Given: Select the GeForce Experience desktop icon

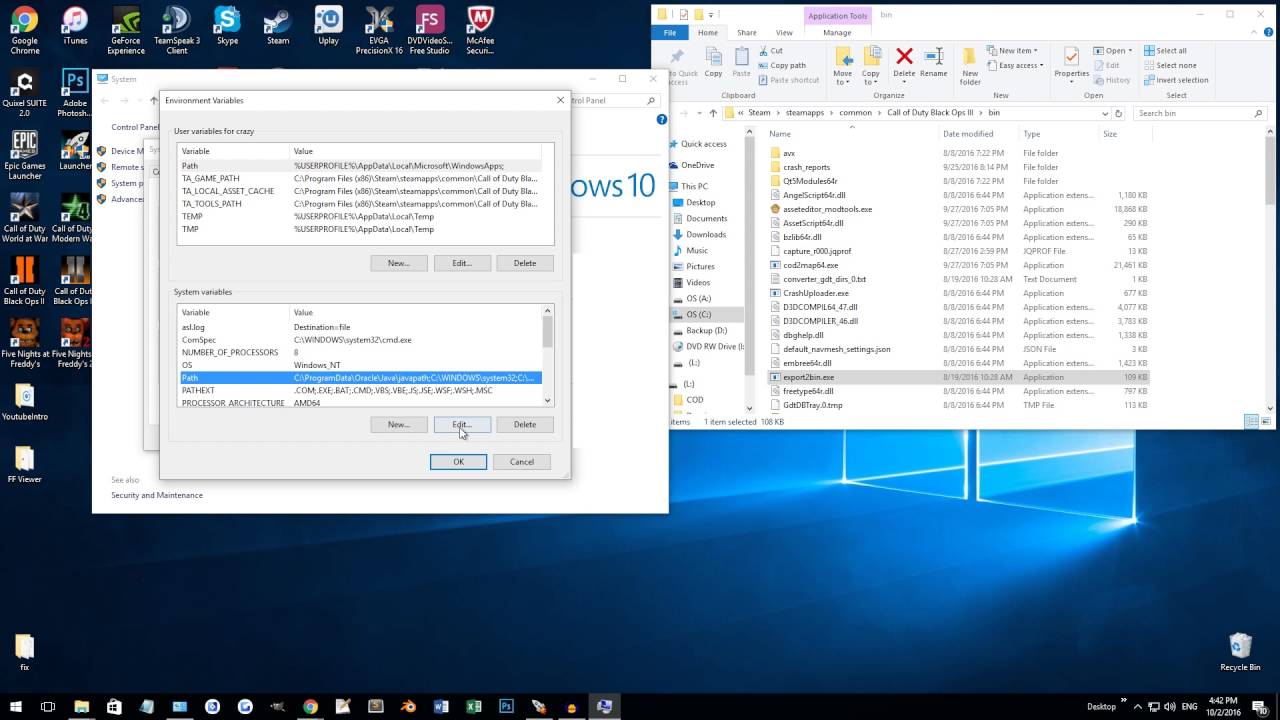Looking at the screenshot, I should (x=126, y=30).
